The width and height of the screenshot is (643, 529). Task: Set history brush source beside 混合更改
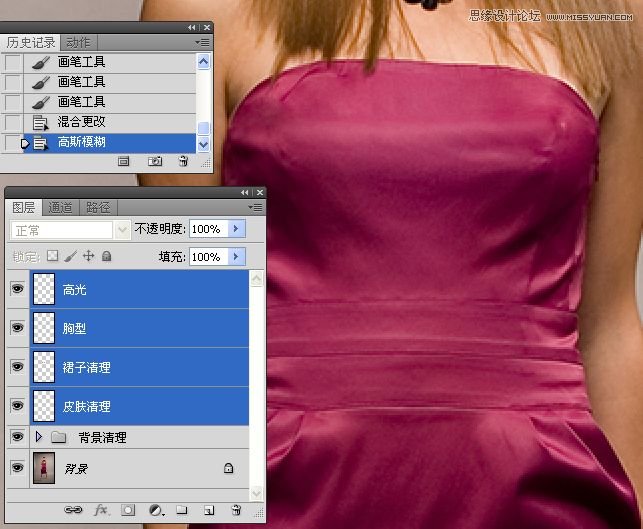point(13,122)
